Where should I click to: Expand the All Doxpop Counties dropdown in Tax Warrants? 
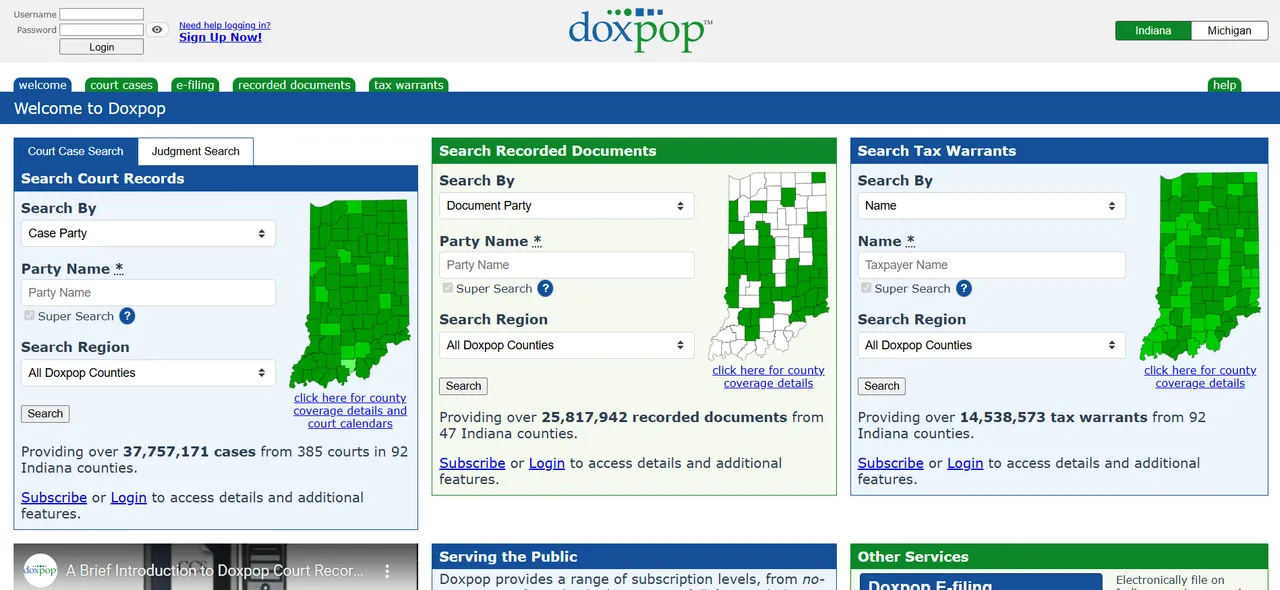point(990,345)
